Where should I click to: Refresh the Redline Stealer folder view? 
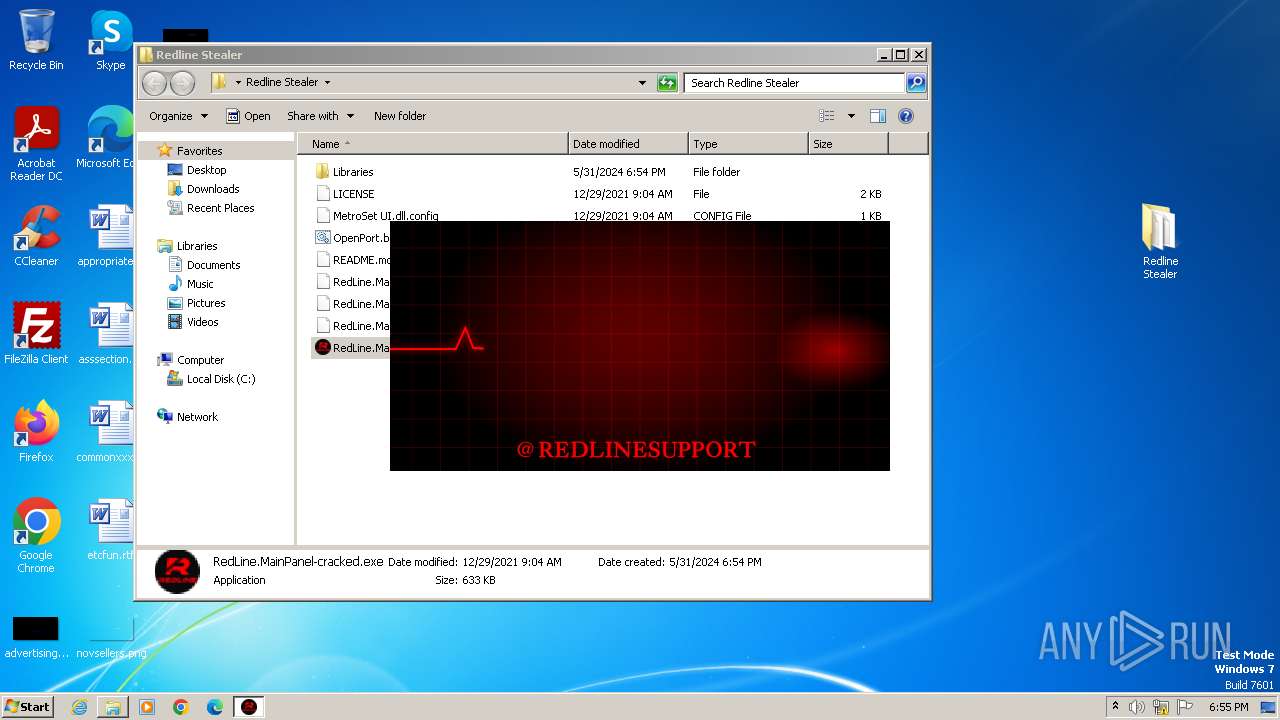(667, 83)
